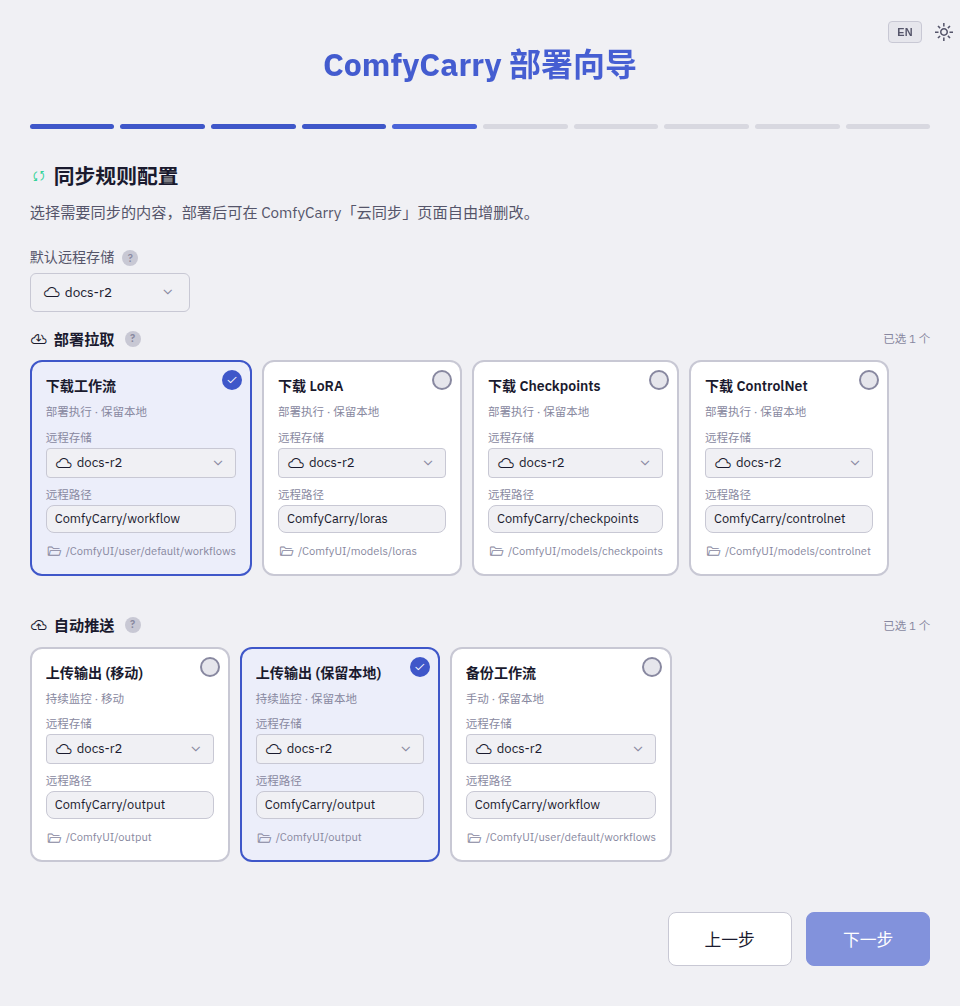Switch language with the EN button

[x=905, y=32]
